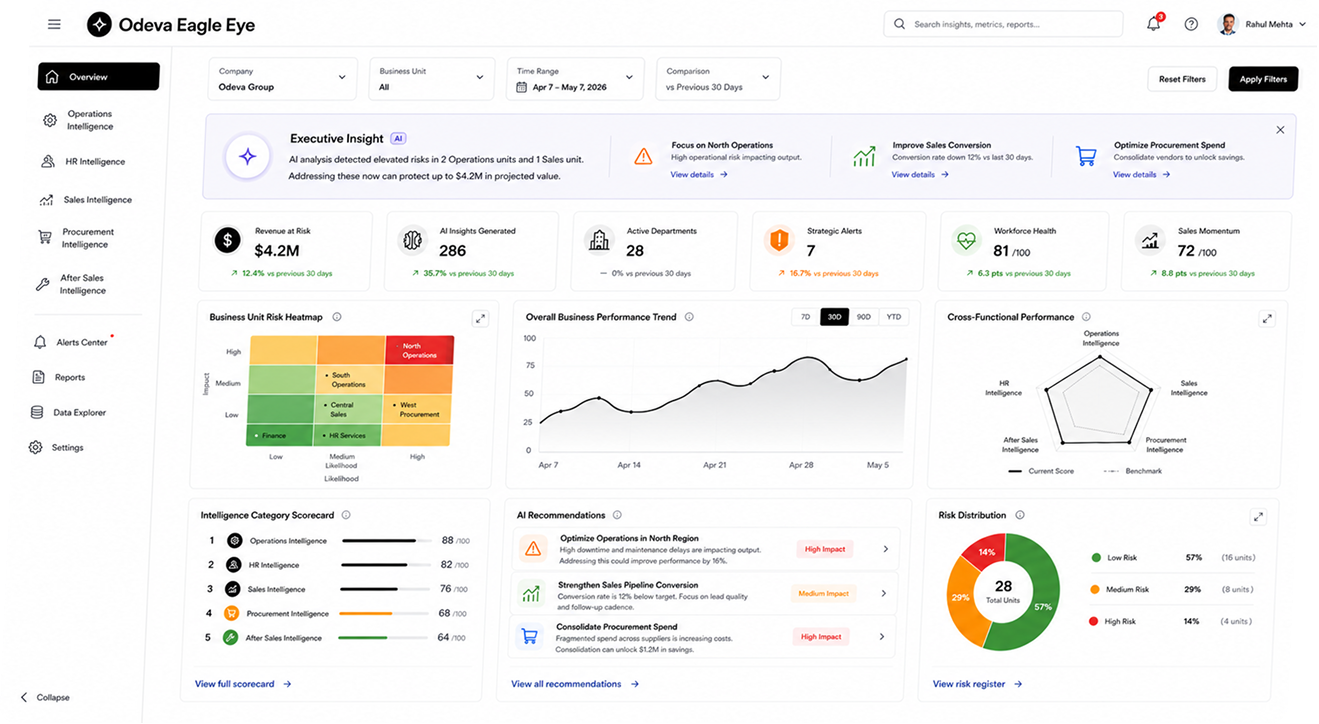
Task: Open notifications bell icon
Action: [x=1154, y=24]
